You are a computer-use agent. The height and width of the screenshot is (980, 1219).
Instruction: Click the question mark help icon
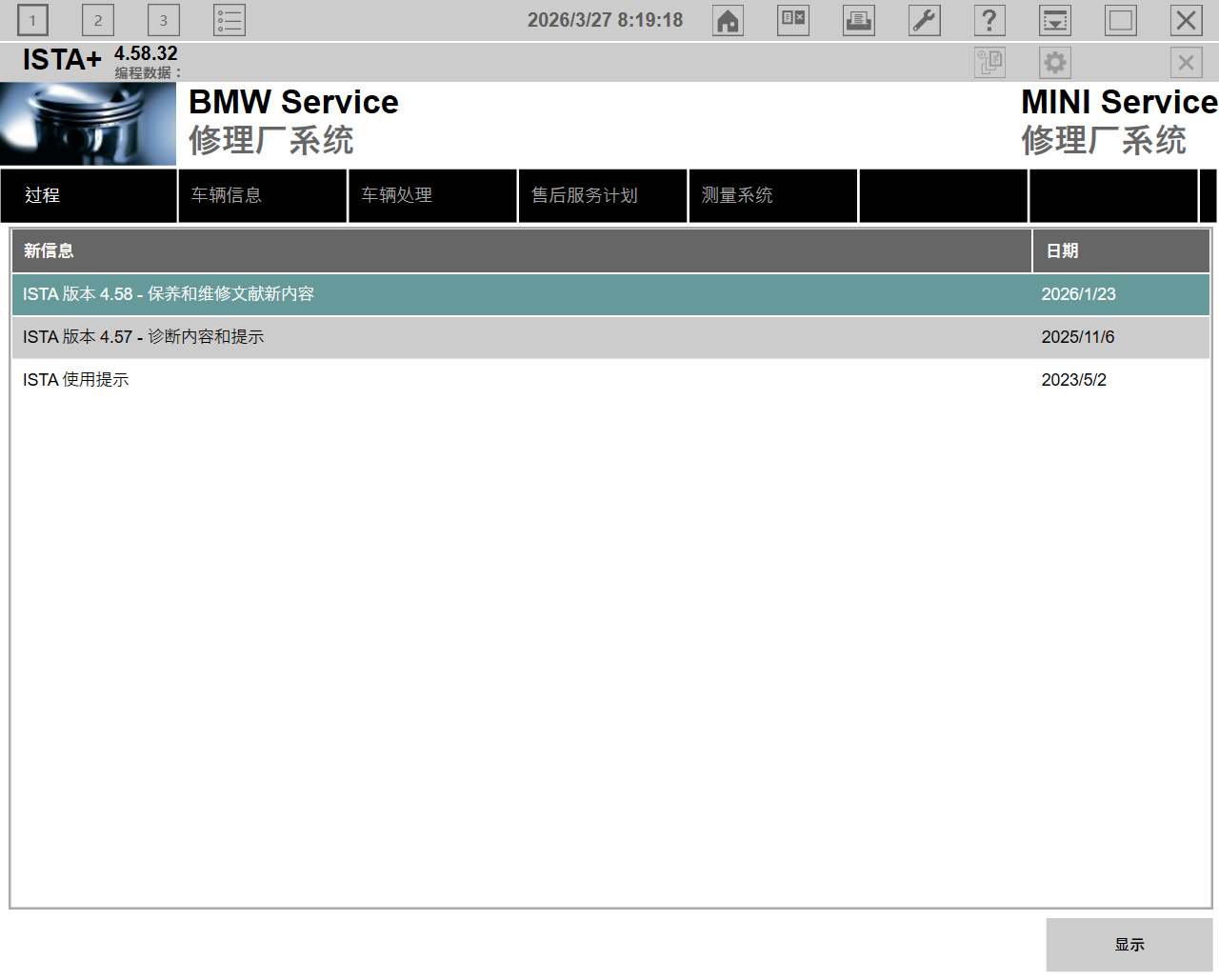(x=989, y=20)
